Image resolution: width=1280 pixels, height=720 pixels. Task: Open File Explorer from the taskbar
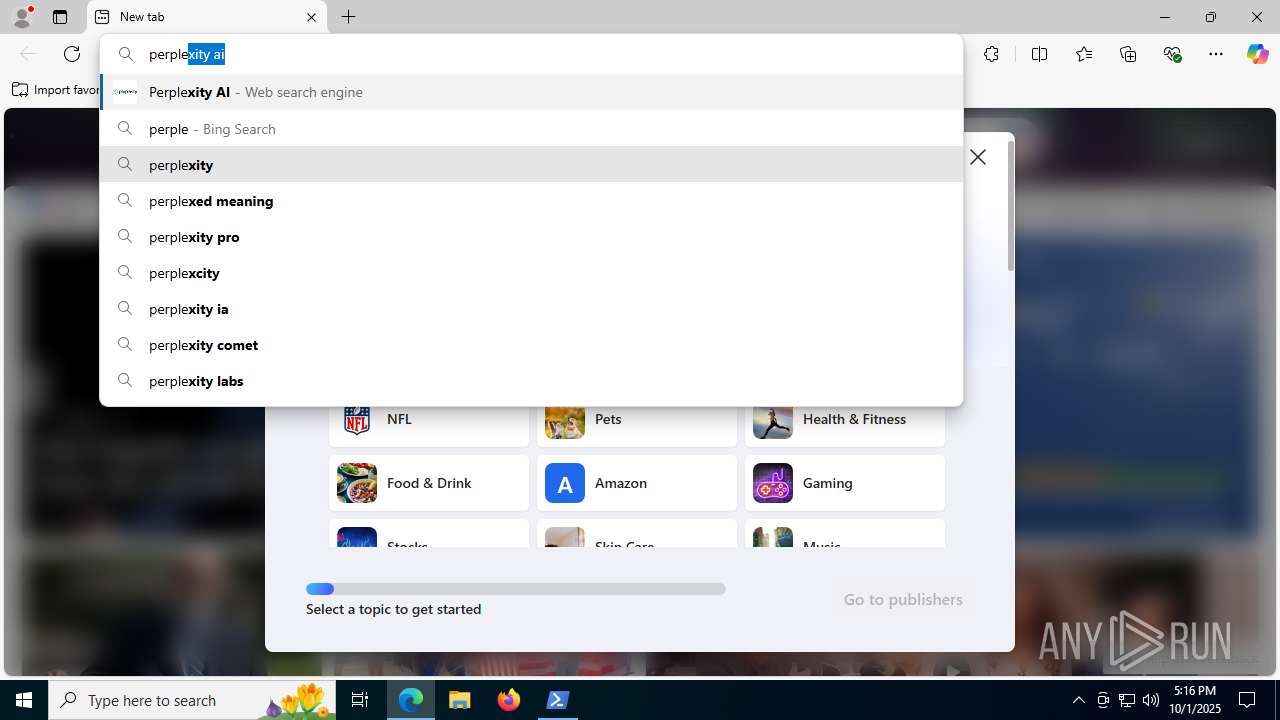coord(460,700)
